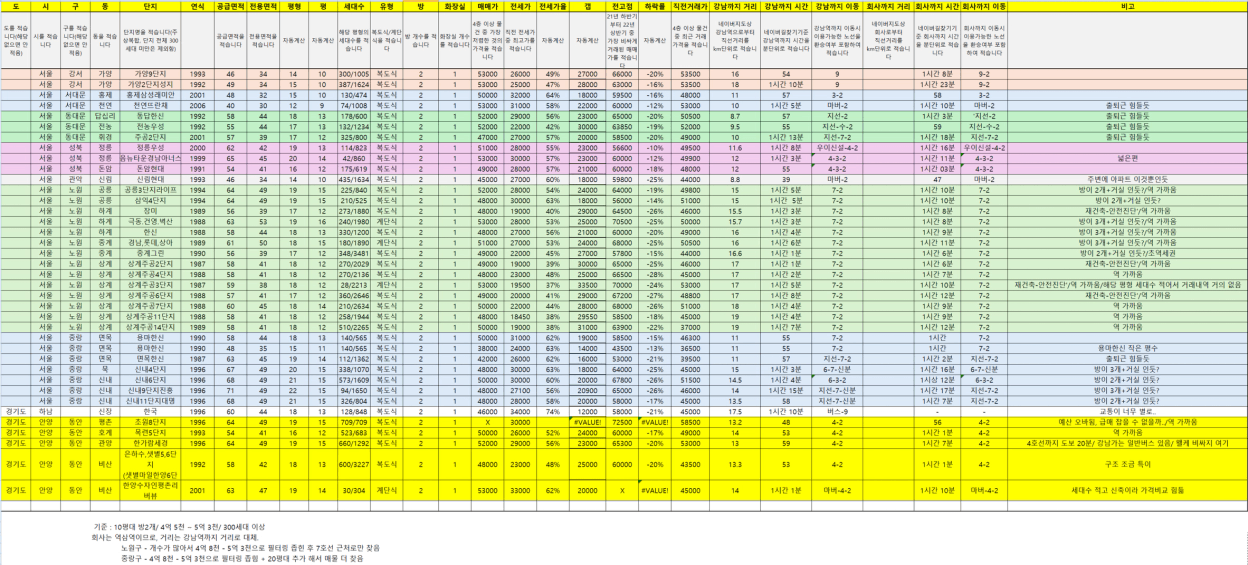Click the '갭' header cell
The height and width of the screenshot is (565, 1248).
[587, 5]
